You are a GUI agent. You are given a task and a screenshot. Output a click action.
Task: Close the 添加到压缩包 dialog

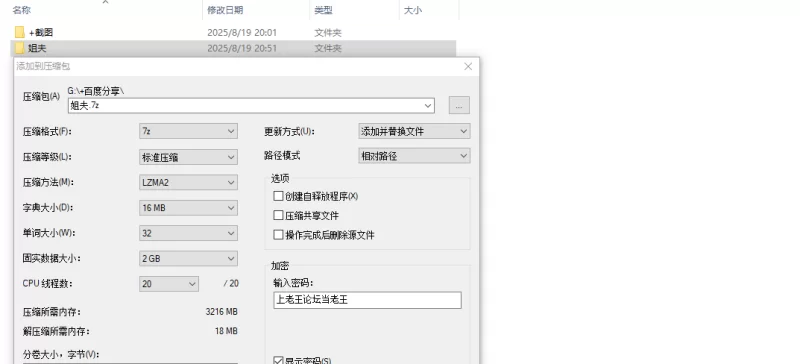click(468, 66)
